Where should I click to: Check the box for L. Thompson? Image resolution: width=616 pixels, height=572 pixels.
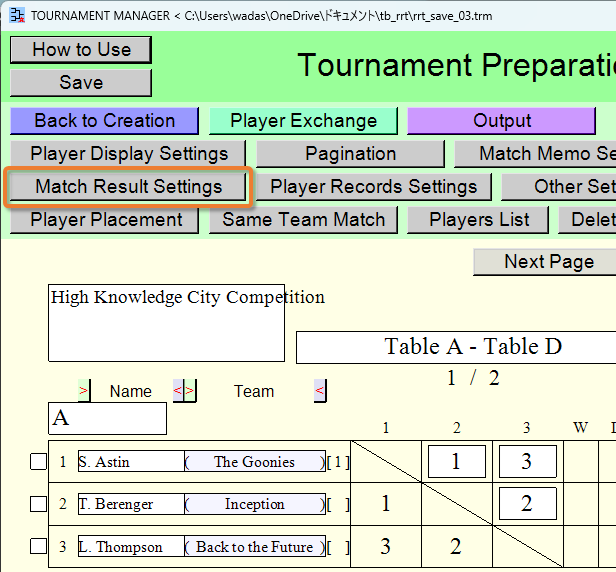coord(38,546)
